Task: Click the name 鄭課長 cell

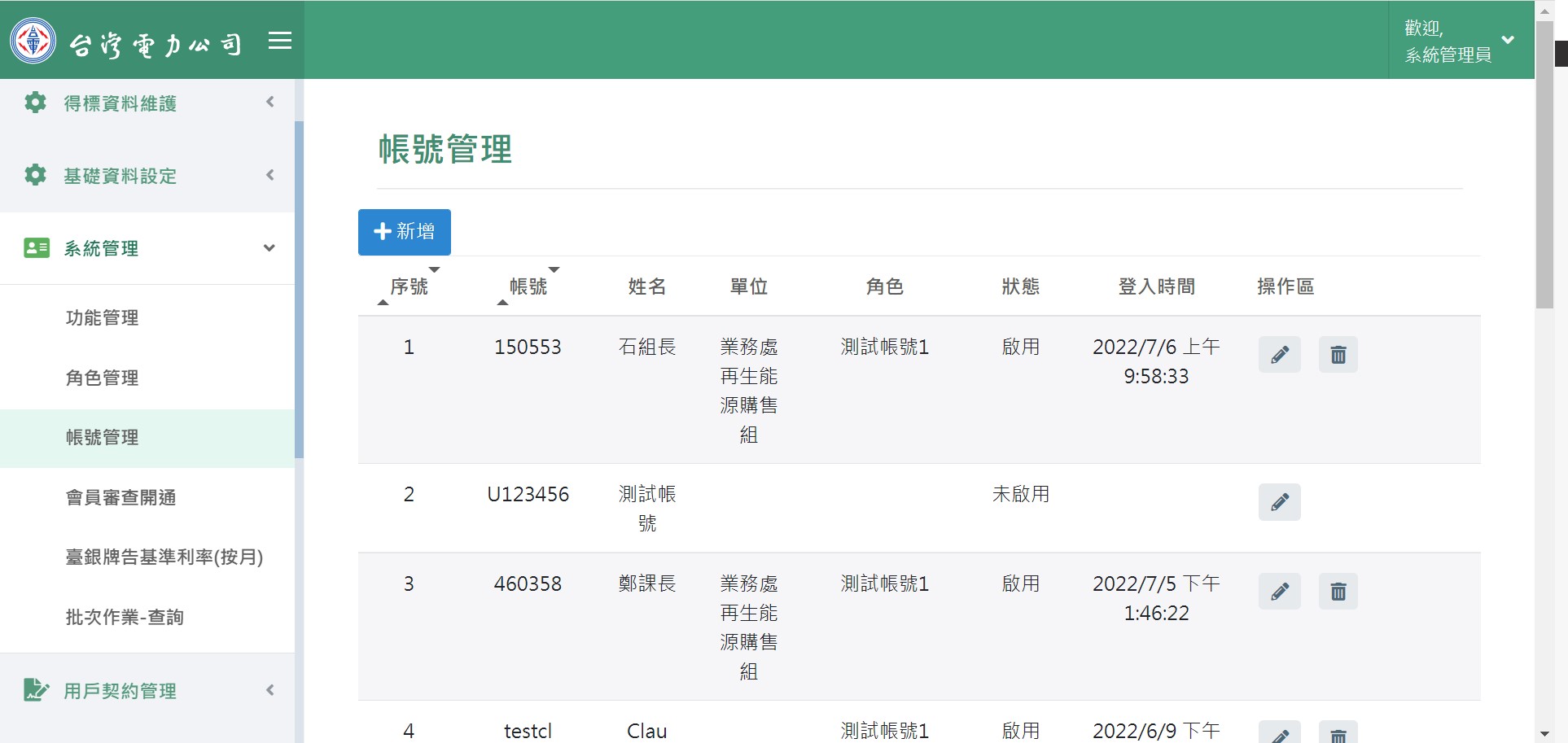Action: pyautogui.click(x=647, y=584)
